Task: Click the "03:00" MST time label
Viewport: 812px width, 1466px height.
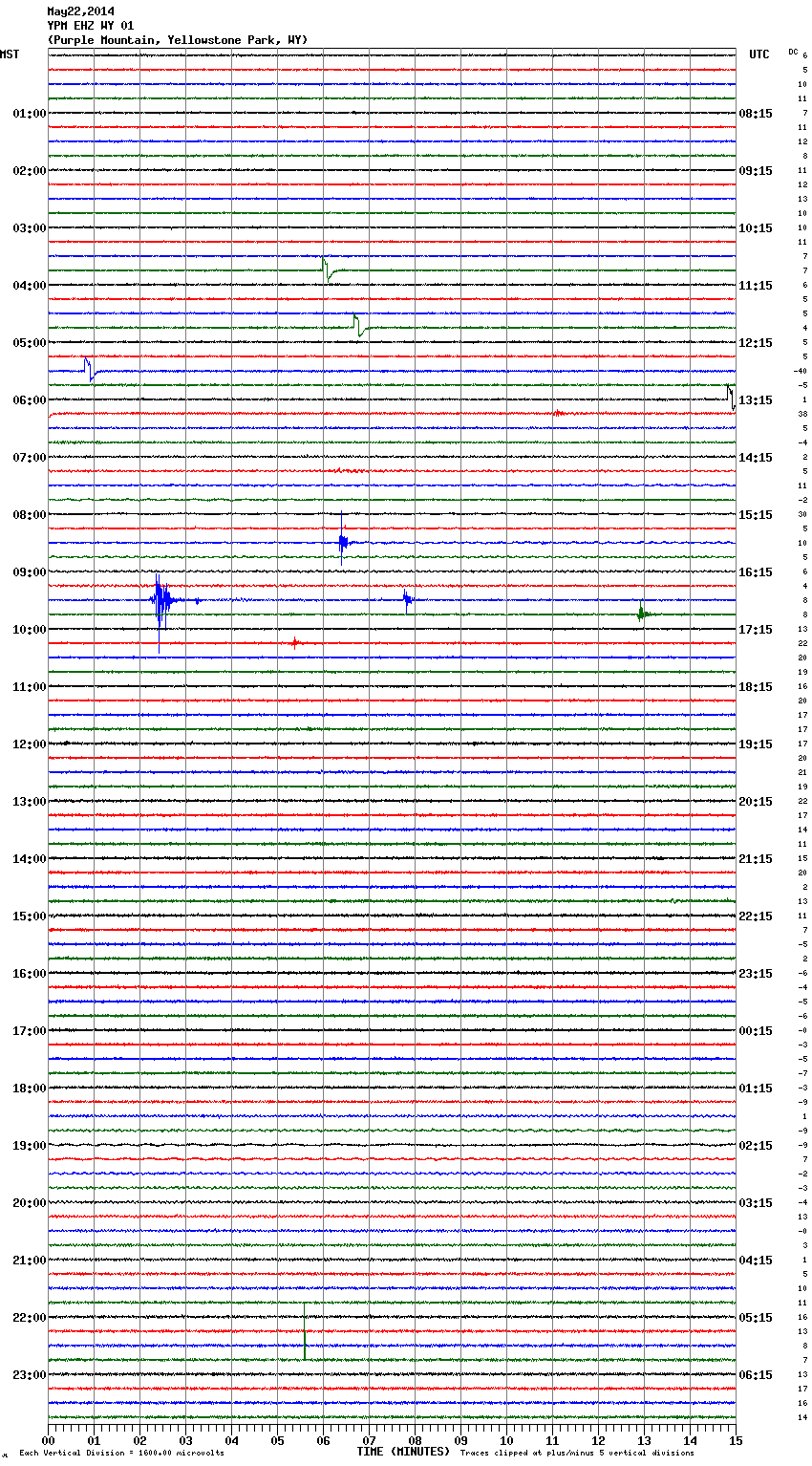Action: (x=30, y=228)
